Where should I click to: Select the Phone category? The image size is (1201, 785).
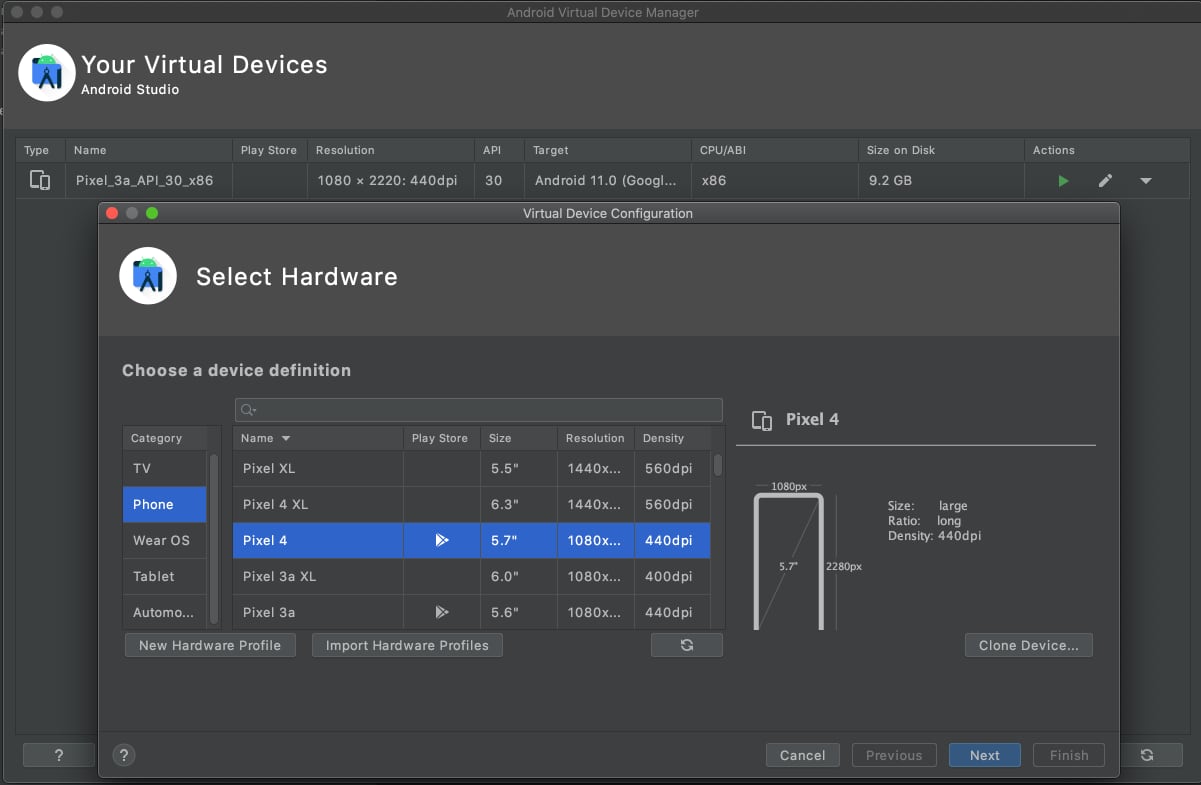(x=165, y=504)
